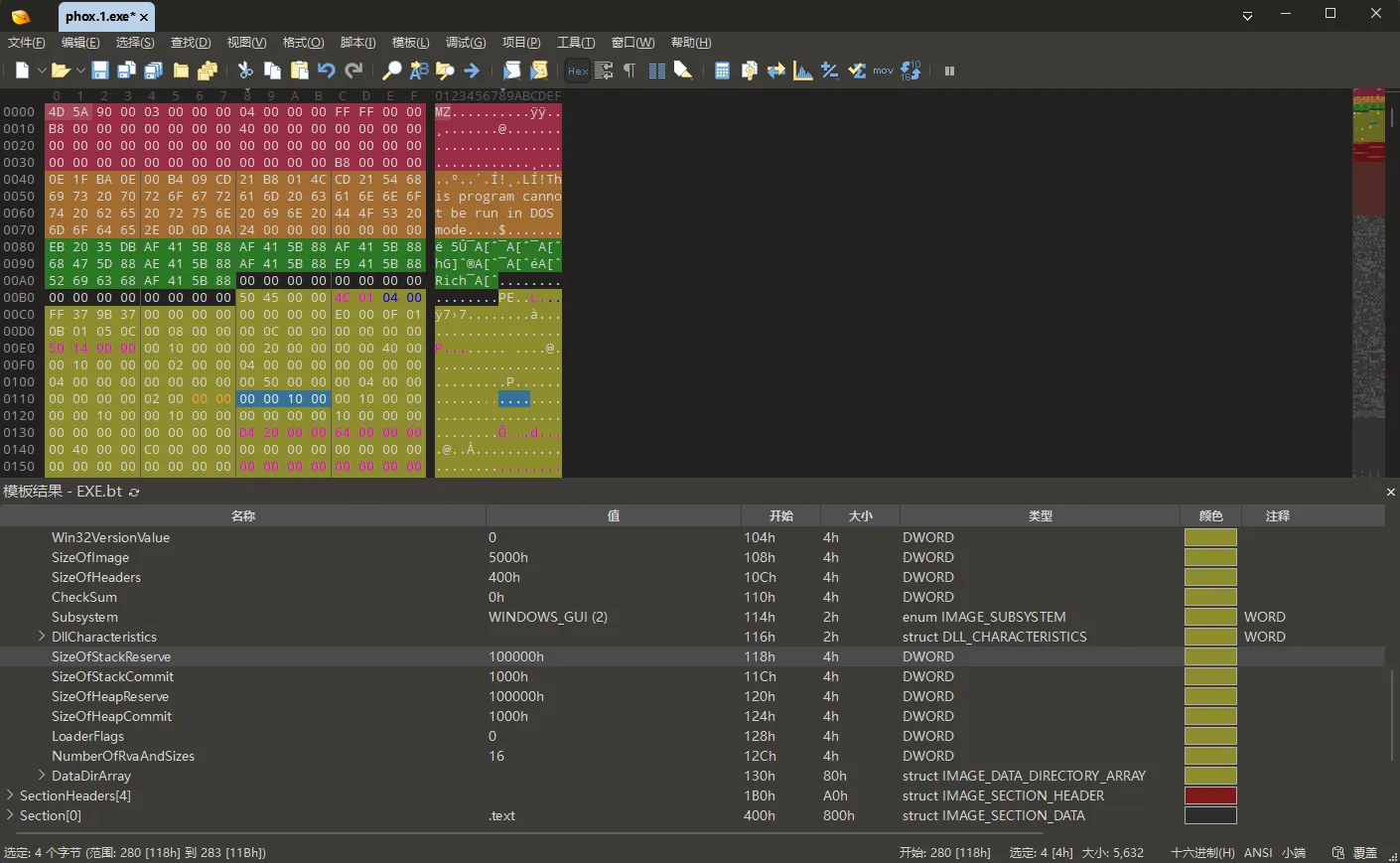Open the 编辑(E) menu
Viewport: 1400px width, 863px height.
click(x=80, y=43)
